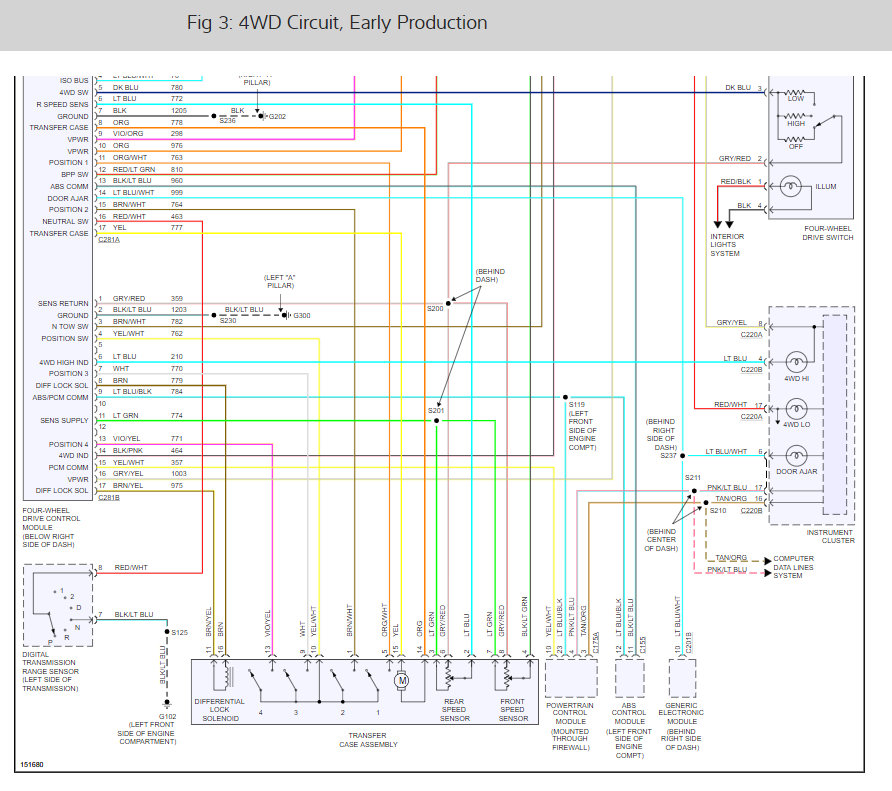The height and width of the screenshot is (791, 892).
Task: Click the YEL/WHT 762 wire label
Action: tap(148, 333)
